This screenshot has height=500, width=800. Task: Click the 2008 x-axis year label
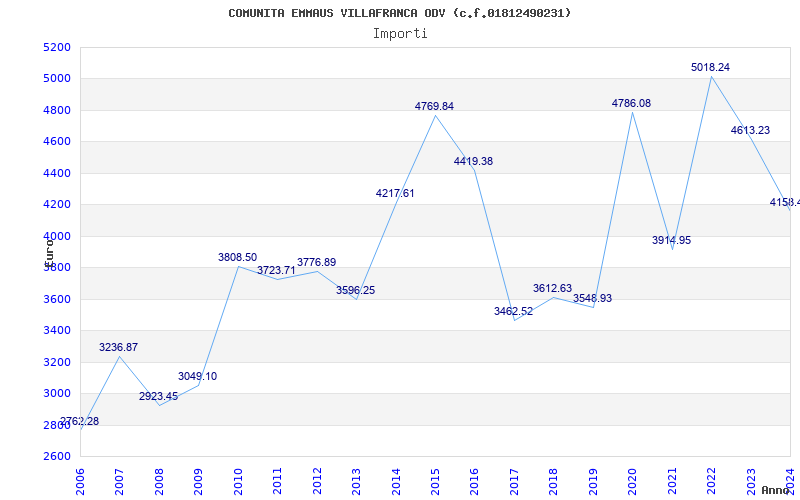pos(159,482)
